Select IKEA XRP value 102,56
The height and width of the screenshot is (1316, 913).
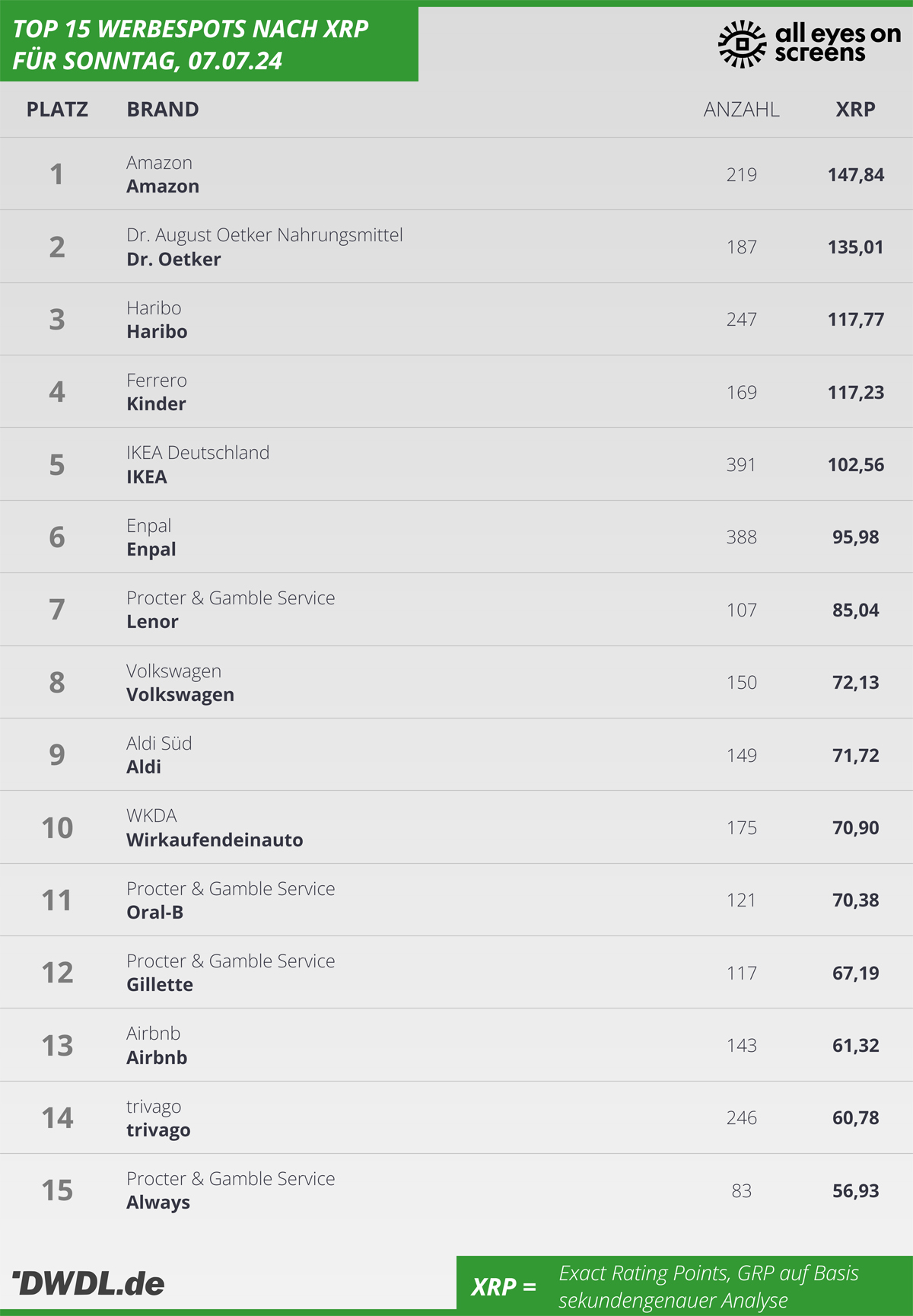856,465
